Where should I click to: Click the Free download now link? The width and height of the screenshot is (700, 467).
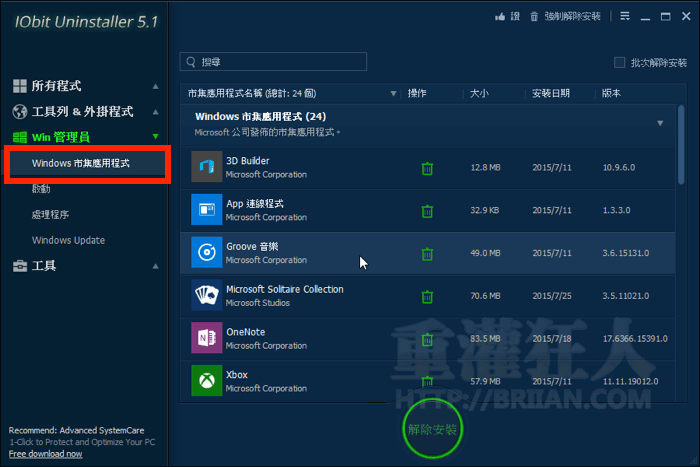pyautogui.click(x=46, y=453)
